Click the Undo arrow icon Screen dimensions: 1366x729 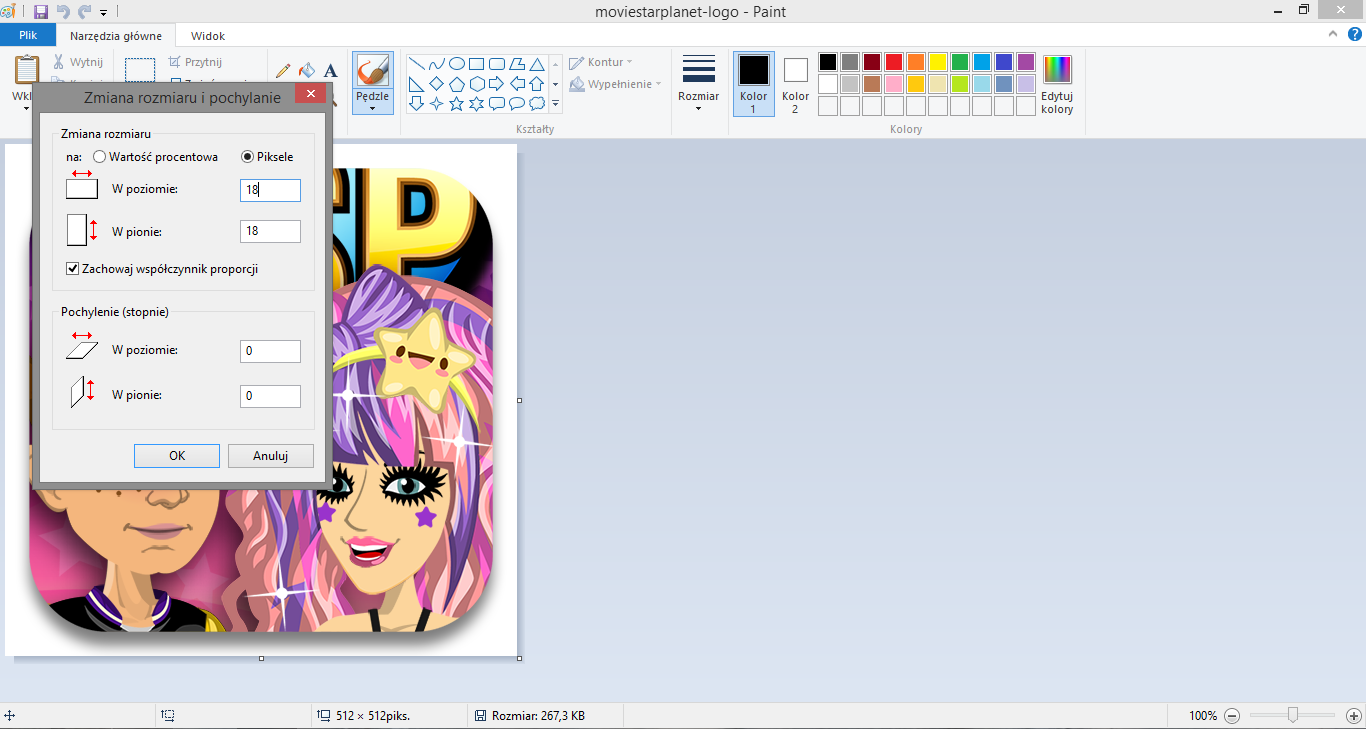[x=64, y=12]
